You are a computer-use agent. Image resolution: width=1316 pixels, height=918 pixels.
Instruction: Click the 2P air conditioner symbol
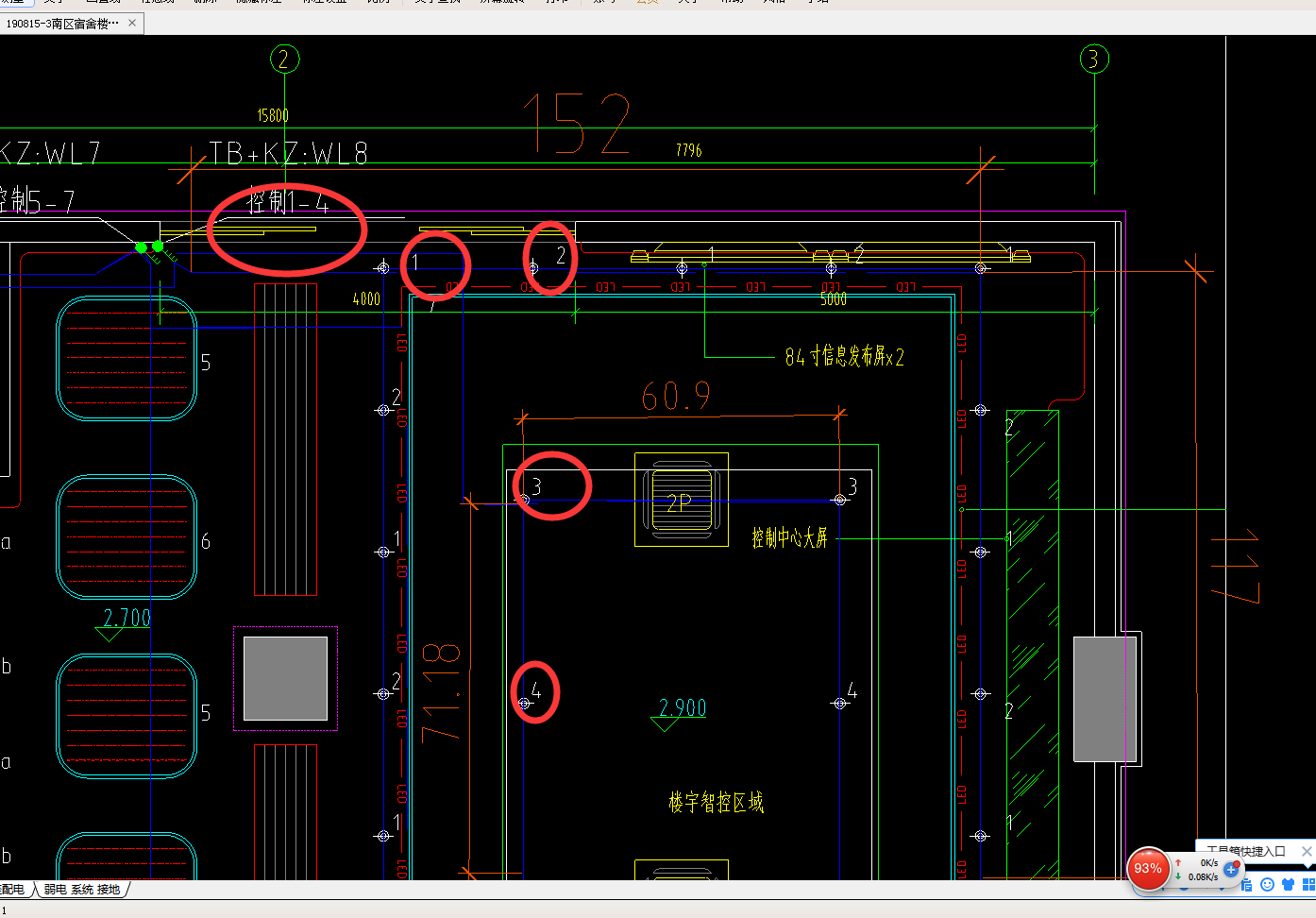pos(682,500)
